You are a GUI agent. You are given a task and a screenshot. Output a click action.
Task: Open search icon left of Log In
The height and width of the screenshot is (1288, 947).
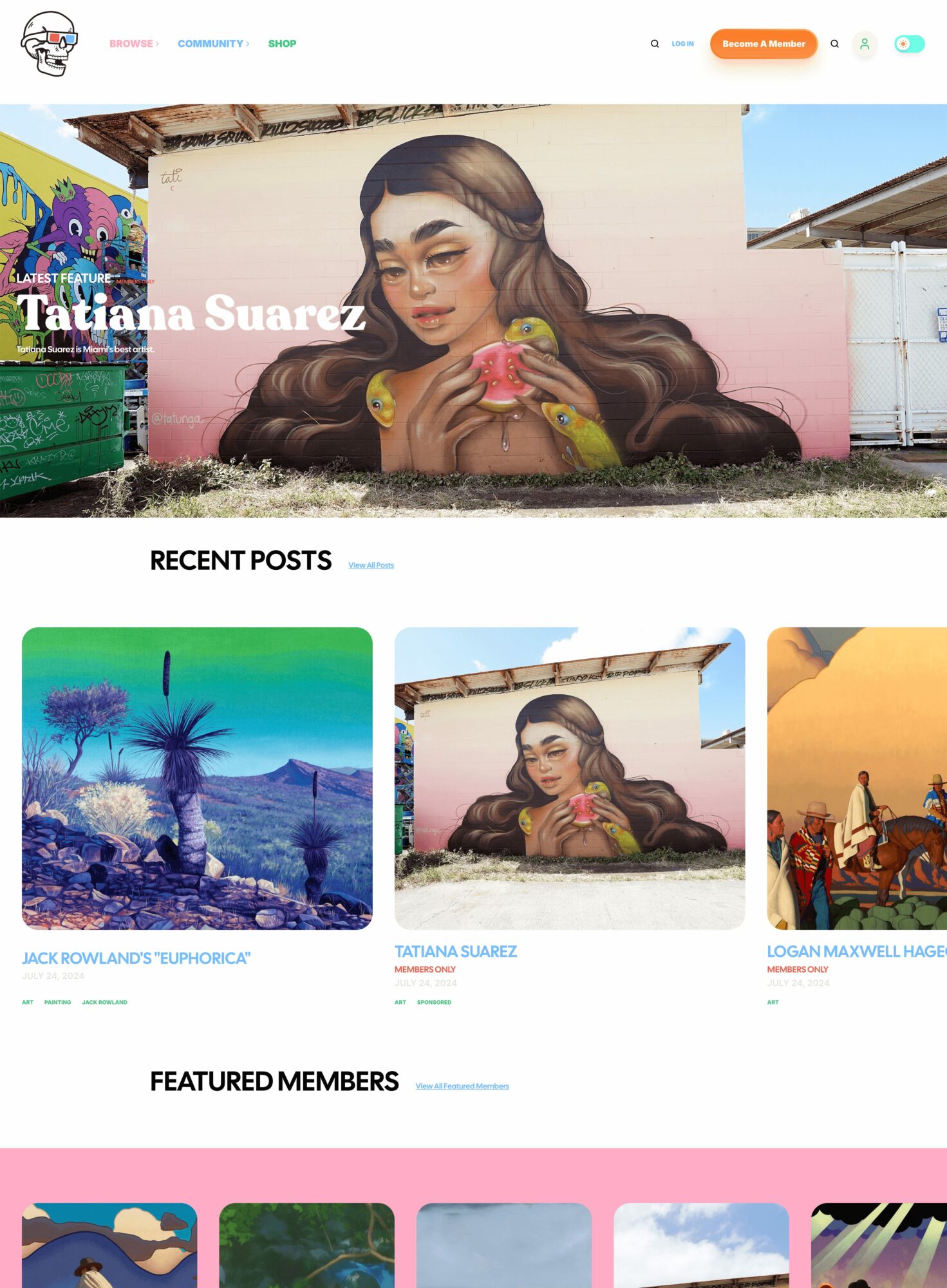click(x=655, y=44)
